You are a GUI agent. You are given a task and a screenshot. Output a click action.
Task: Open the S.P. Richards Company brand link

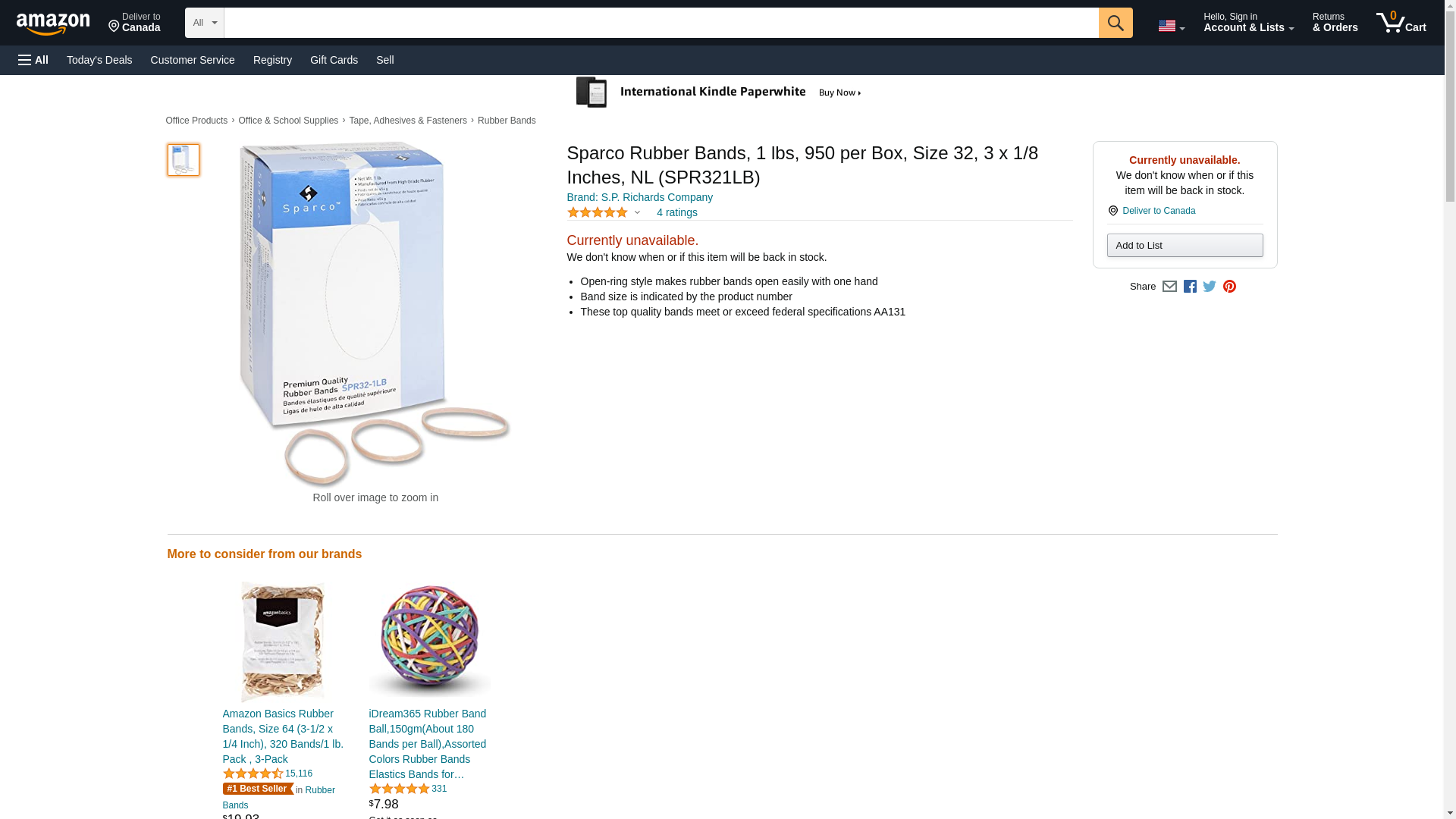click(x=639, y=197)
